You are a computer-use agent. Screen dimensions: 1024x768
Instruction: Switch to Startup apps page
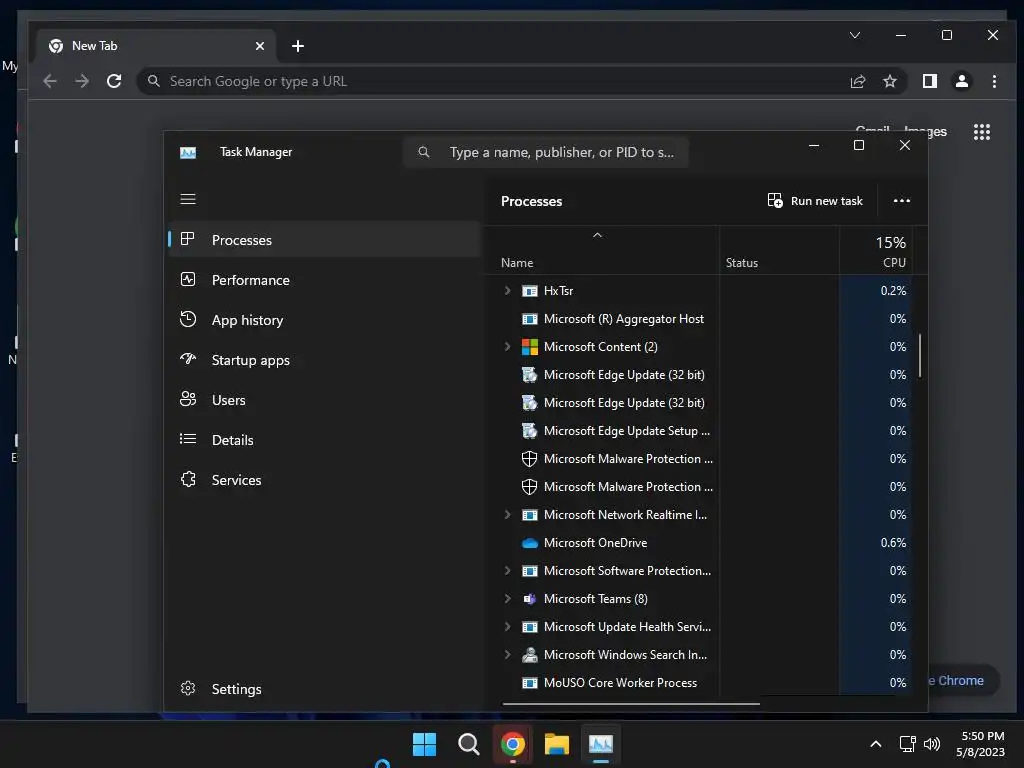pyautogui.click(x=325, y=360)
